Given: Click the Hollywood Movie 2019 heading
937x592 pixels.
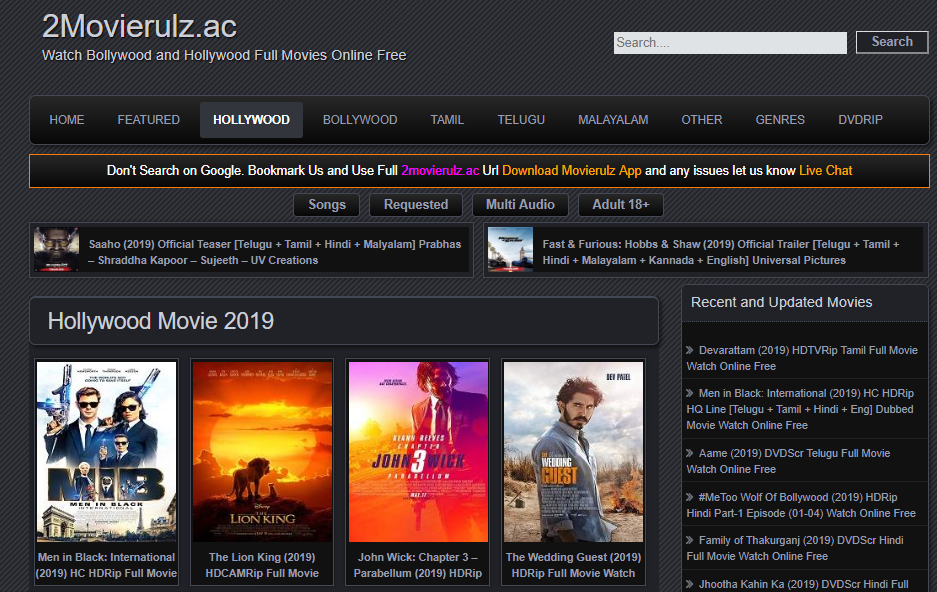Looking at the screenshot, I should [161, 321].
